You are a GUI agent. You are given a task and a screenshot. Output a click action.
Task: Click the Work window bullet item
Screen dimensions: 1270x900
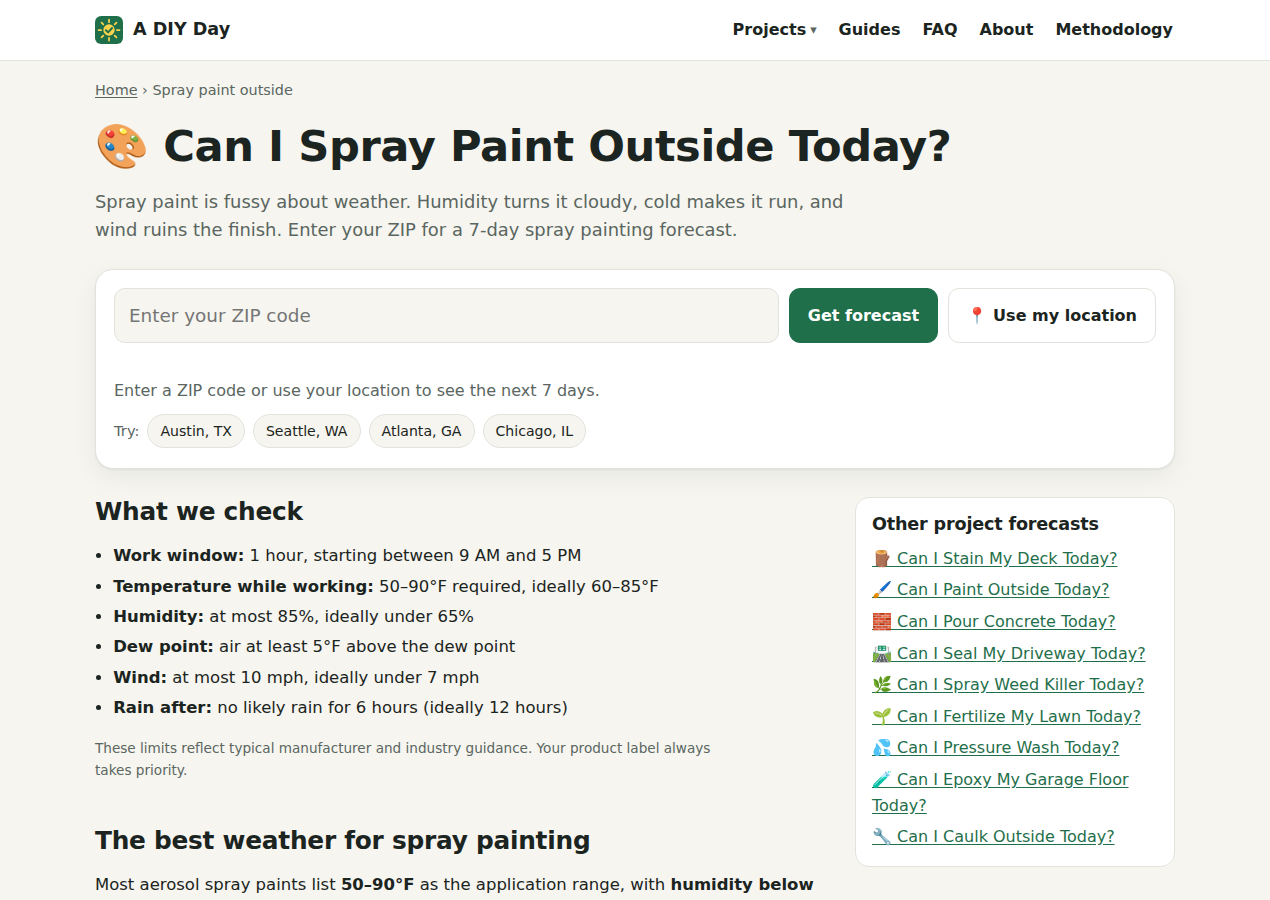[347, 555]
